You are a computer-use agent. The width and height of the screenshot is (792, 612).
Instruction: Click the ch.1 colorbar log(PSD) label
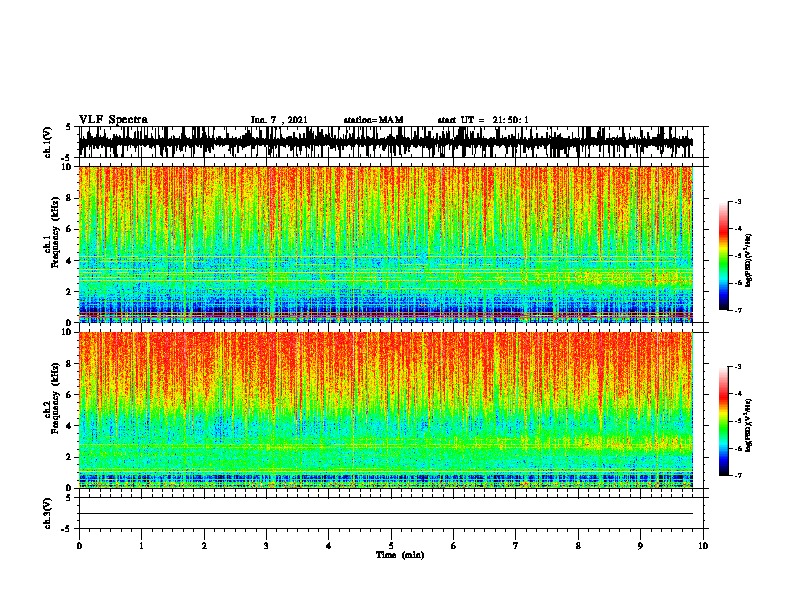[x=749, y=260]
